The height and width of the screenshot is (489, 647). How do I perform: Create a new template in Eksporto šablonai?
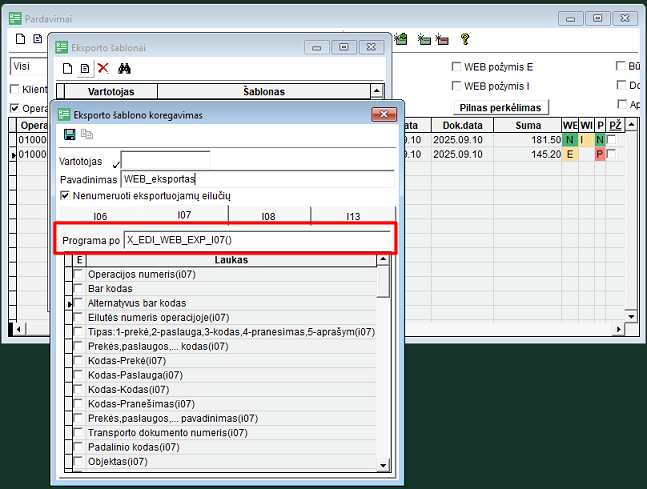point(67,69)
